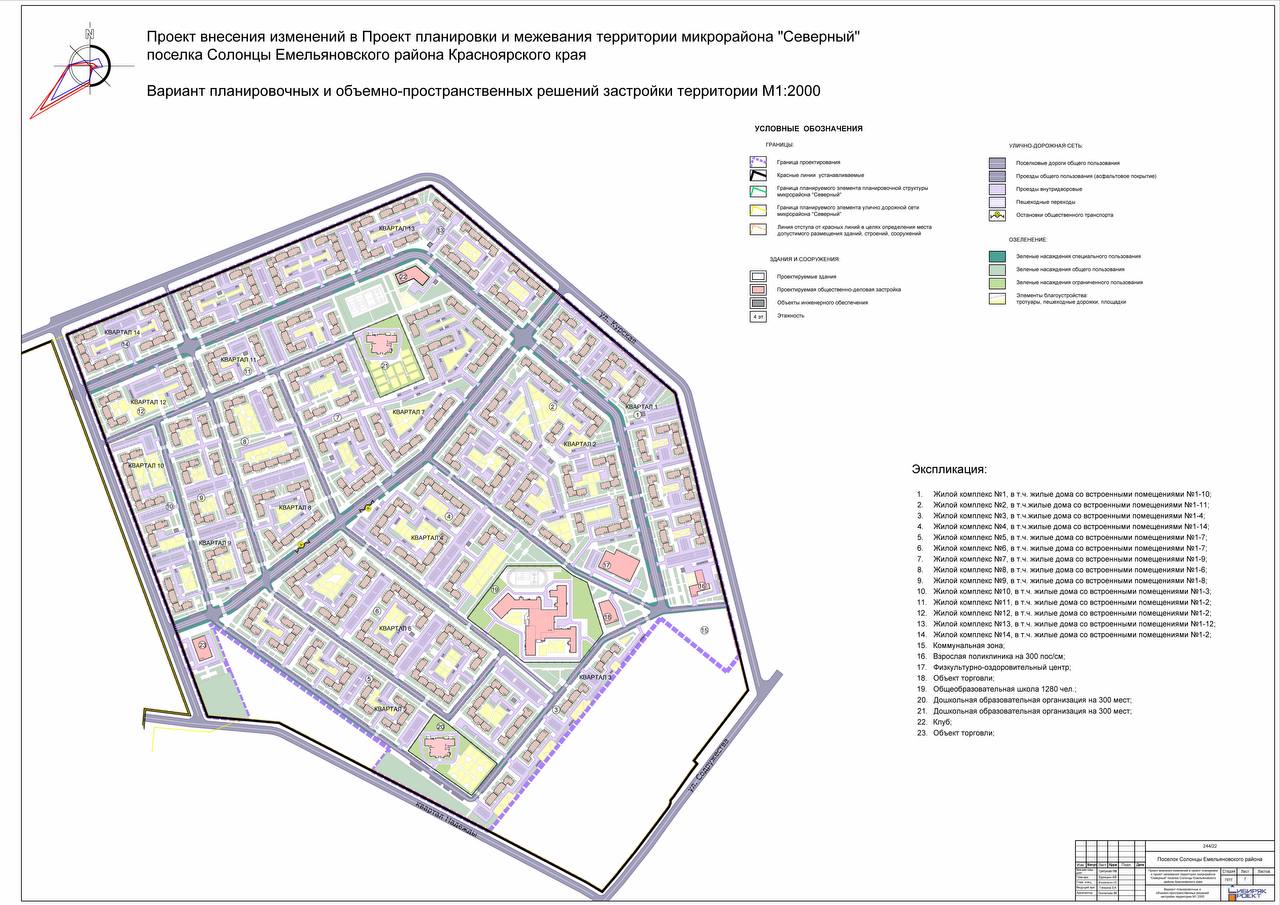This screenshot has height=905, width=1280.
Task: Click the 'КВАРТАЛ 14' map label
Action: coord(122,332)
